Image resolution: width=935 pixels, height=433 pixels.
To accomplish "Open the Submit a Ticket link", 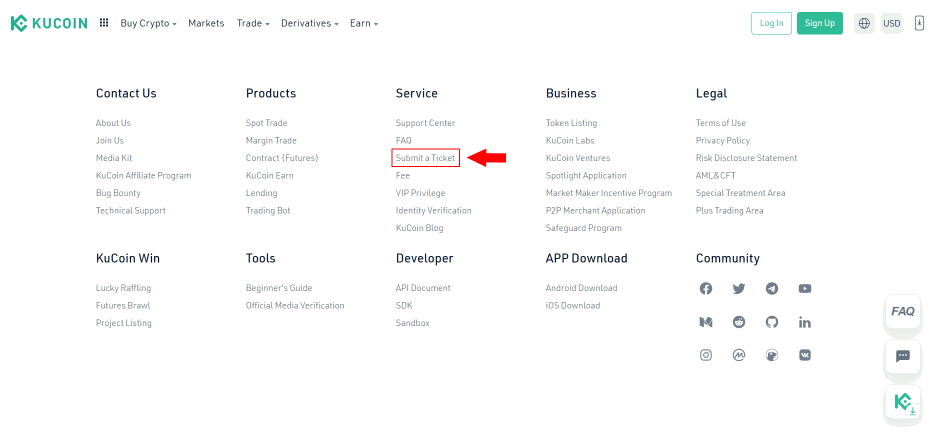I will click(426, 158).
